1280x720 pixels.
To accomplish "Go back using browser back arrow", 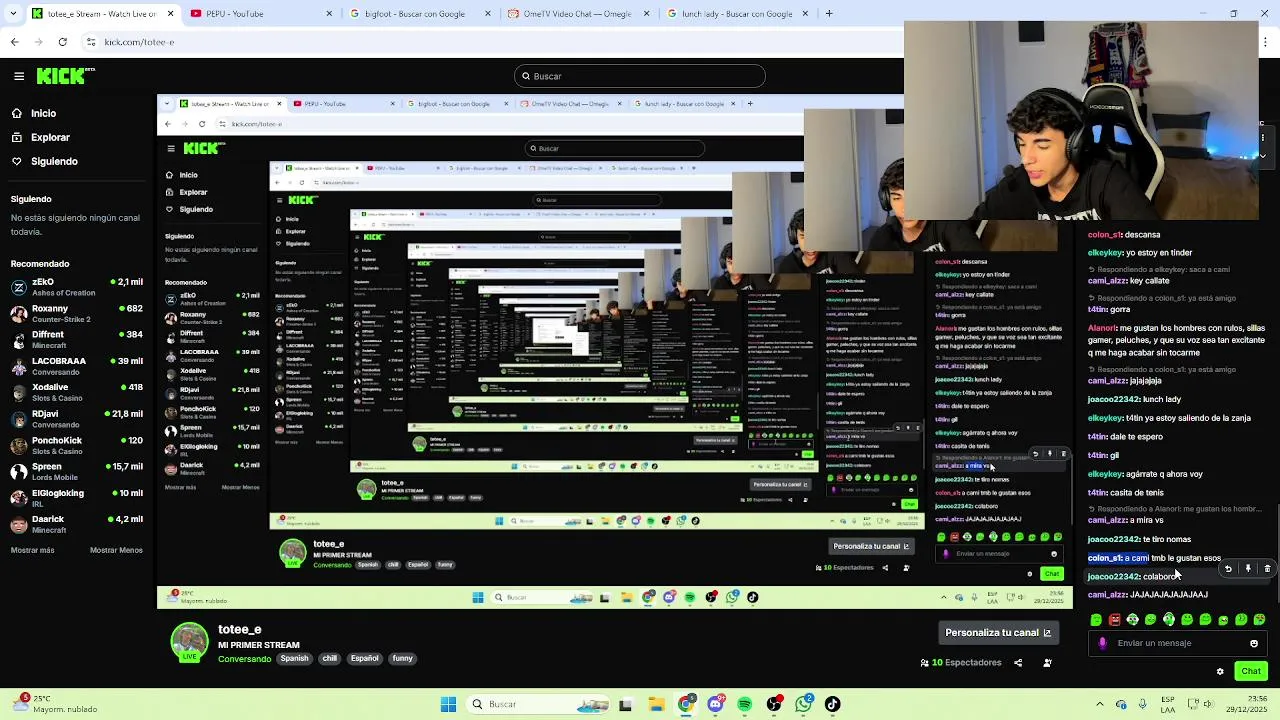I will click(14, 42).
